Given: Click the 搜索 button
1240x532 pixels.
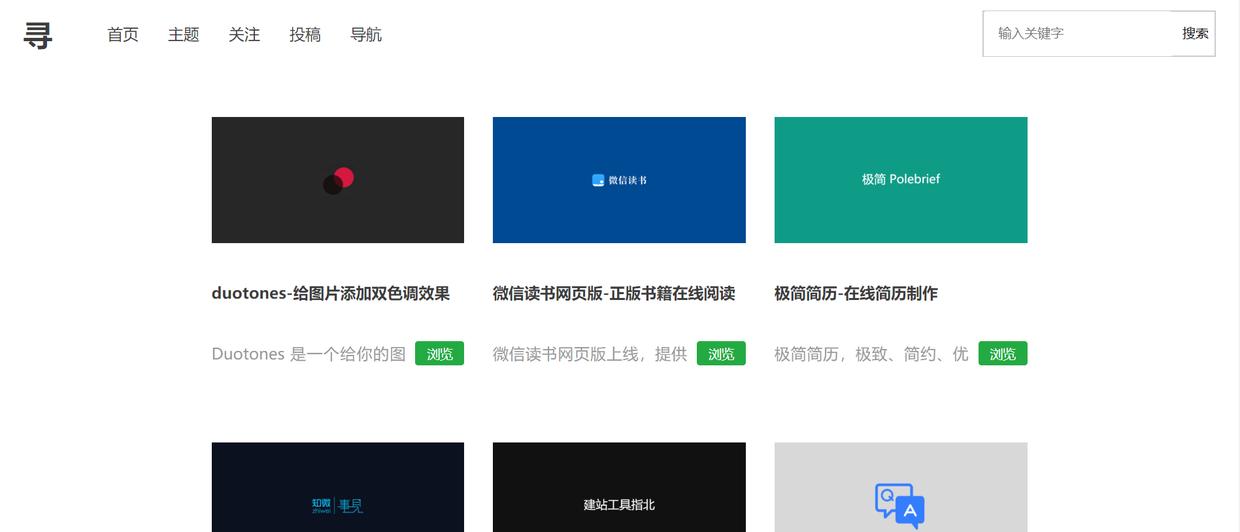Looking at the screenshot, I should pyautogui.click(x=1195, y=33).
